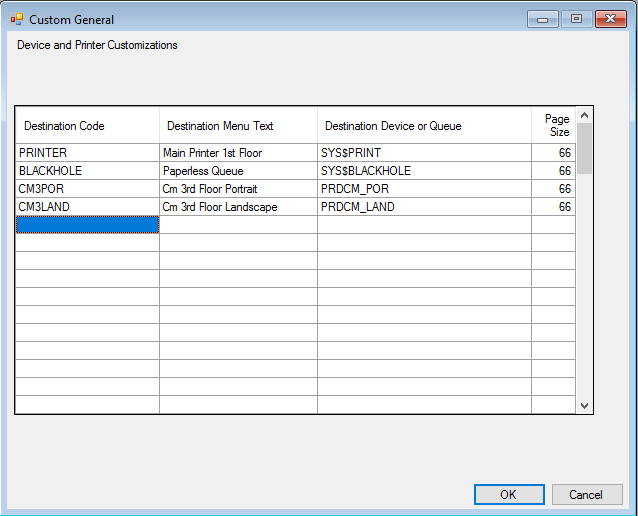Click the Custom General window icon

pos(17,19)
